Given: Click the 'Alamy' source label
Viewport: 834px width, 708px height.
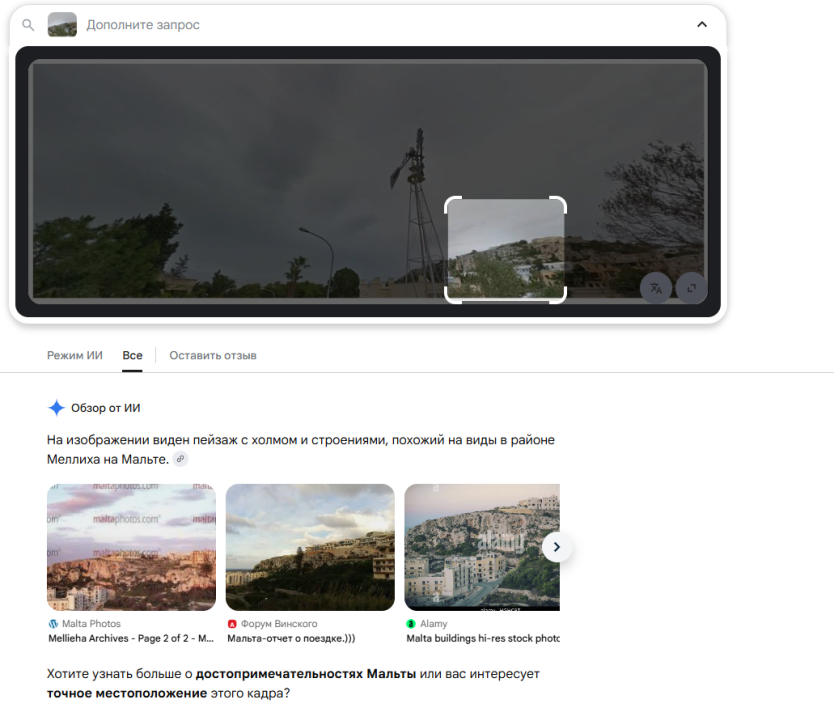Looking at the screenshot, I should pos(433,623).
